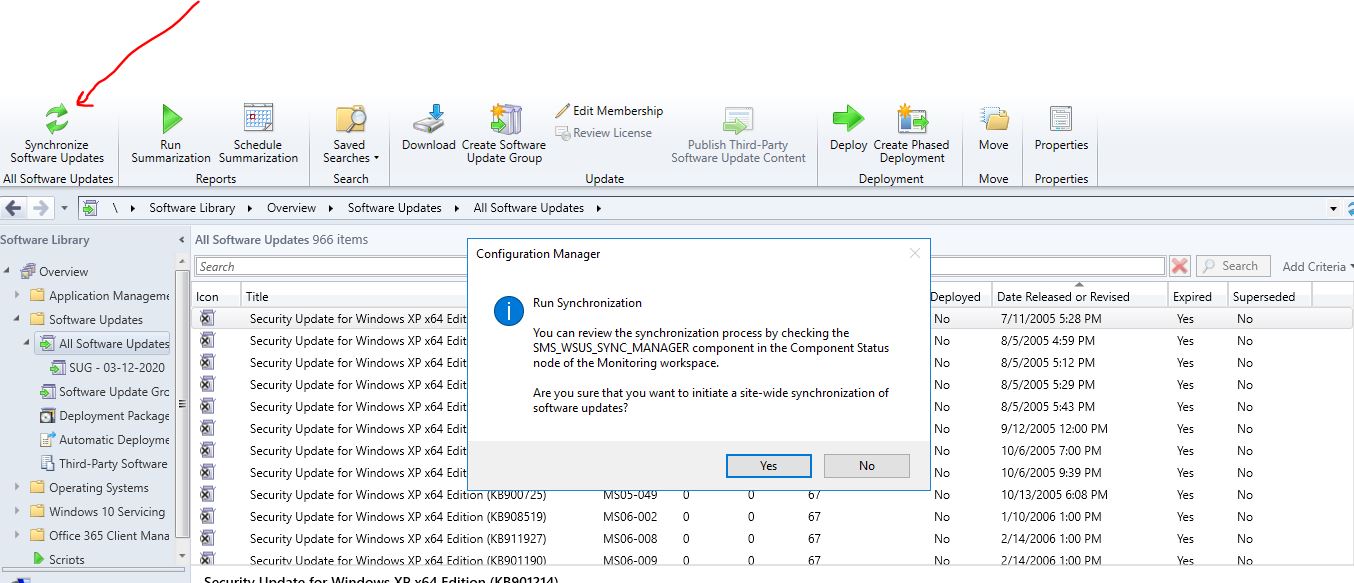This screenshot has height=583, width=1354.
Task: Deploy the selected update
Action: pos(847,131)
